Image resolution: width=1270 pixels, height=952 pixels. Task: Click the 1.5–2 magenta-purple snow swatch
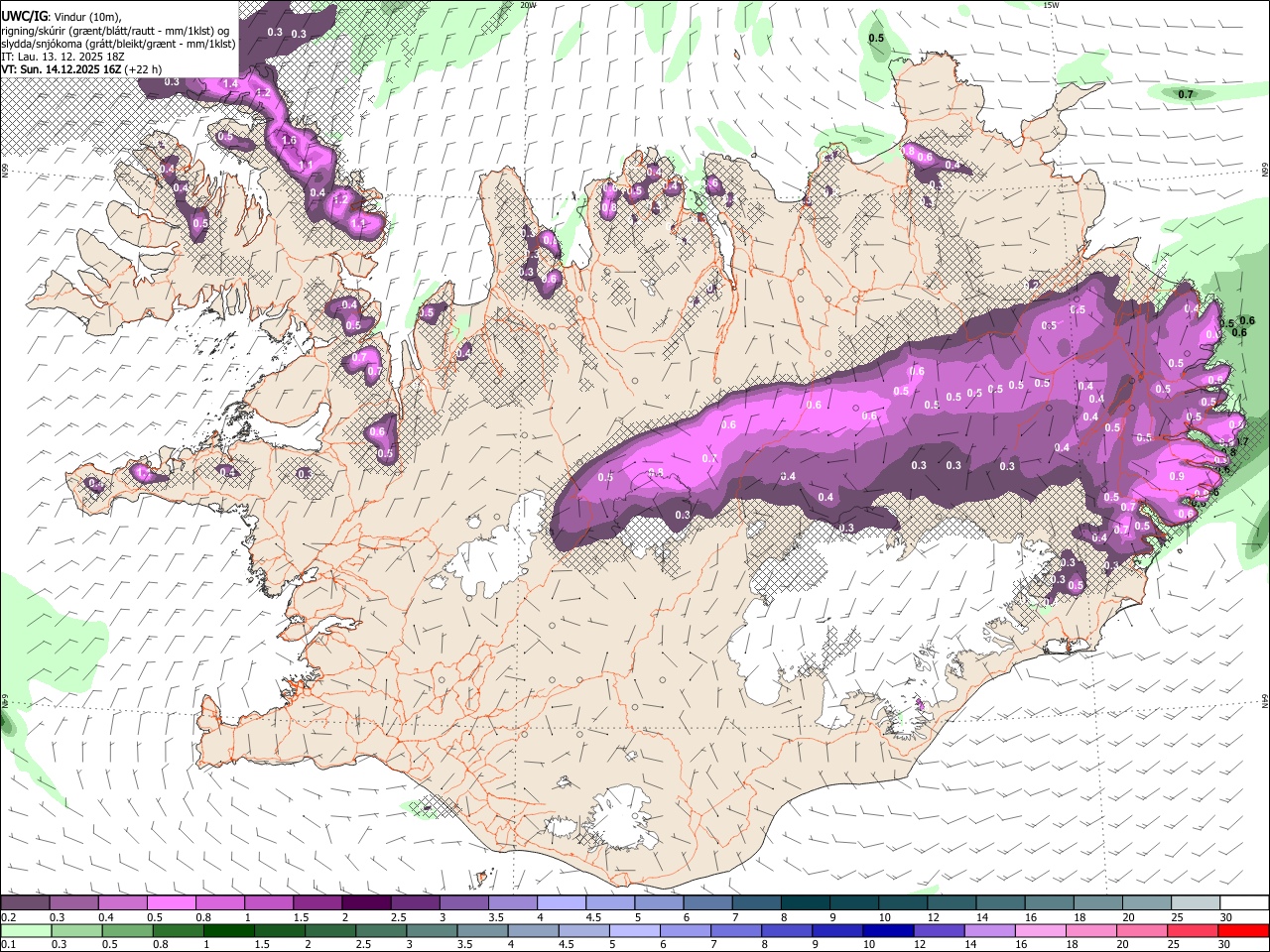click(x=317, y=903)
